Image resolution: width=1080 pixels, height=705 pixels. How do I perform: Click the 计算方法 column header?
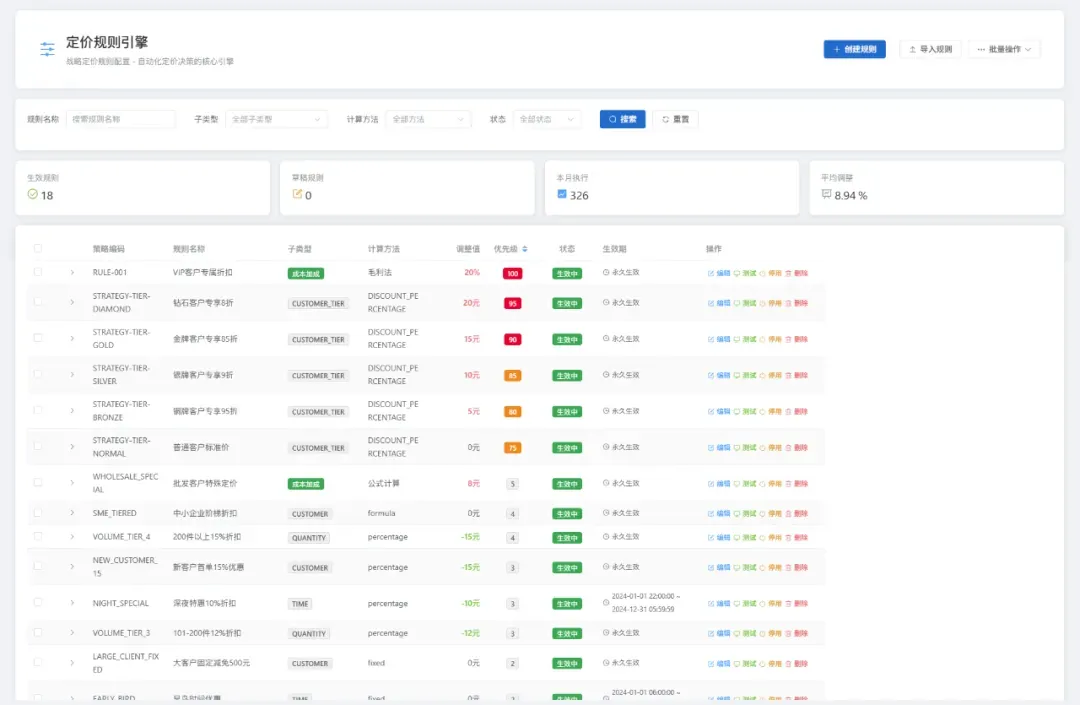pyautogui.click(x=384, y=249)
